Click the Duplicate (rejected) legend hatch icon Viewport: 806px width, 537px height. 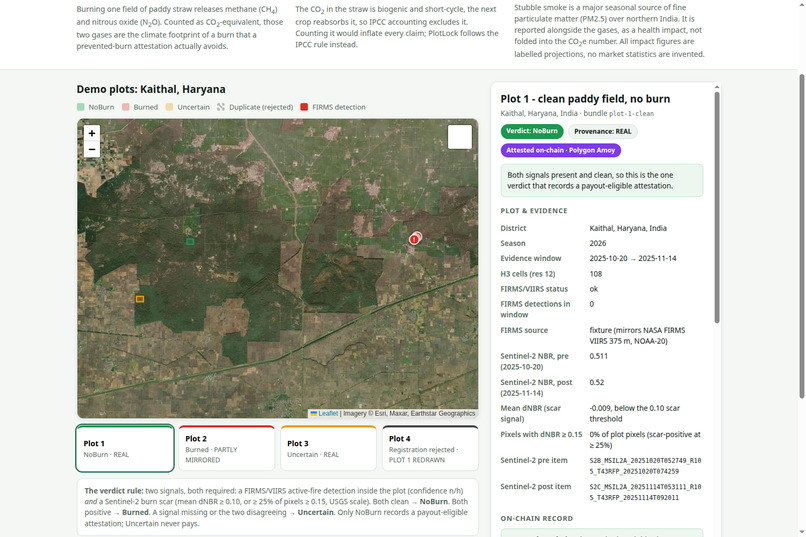[221, 107]
